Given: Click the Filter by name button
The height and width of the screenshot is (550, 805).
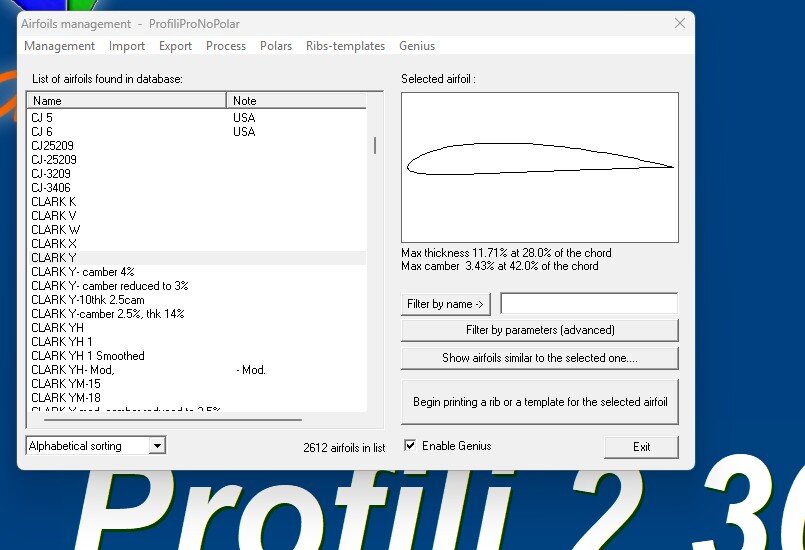Looking at the screenshot, I should click(x=446, y=304).
